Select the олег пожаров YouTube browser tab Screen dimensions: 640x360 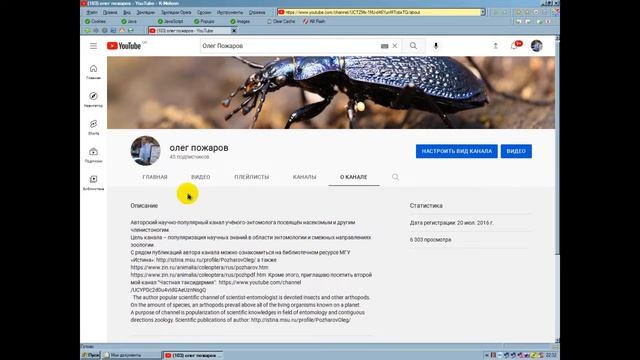189,31
